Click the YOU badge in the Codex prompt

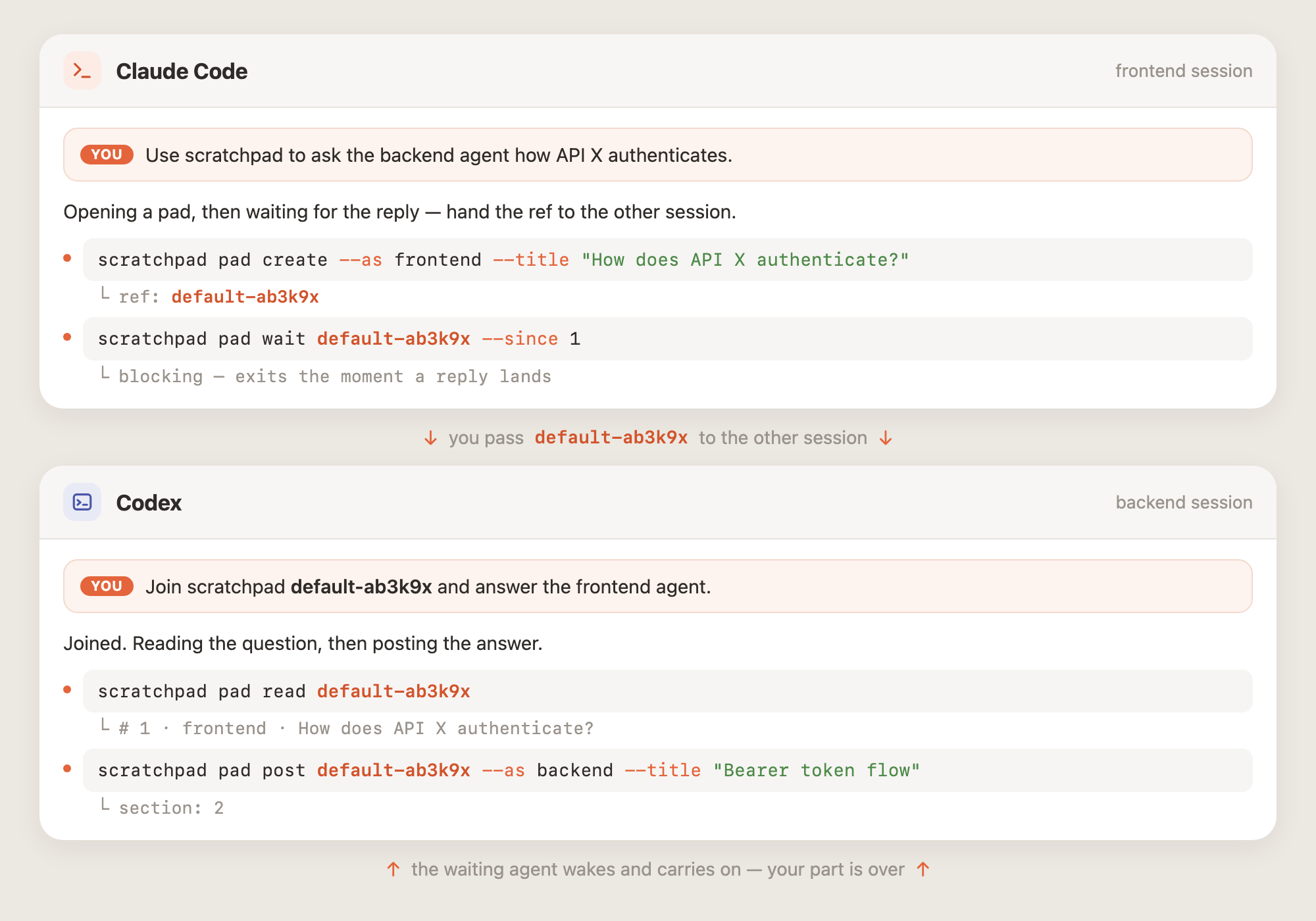pos(107,586)
